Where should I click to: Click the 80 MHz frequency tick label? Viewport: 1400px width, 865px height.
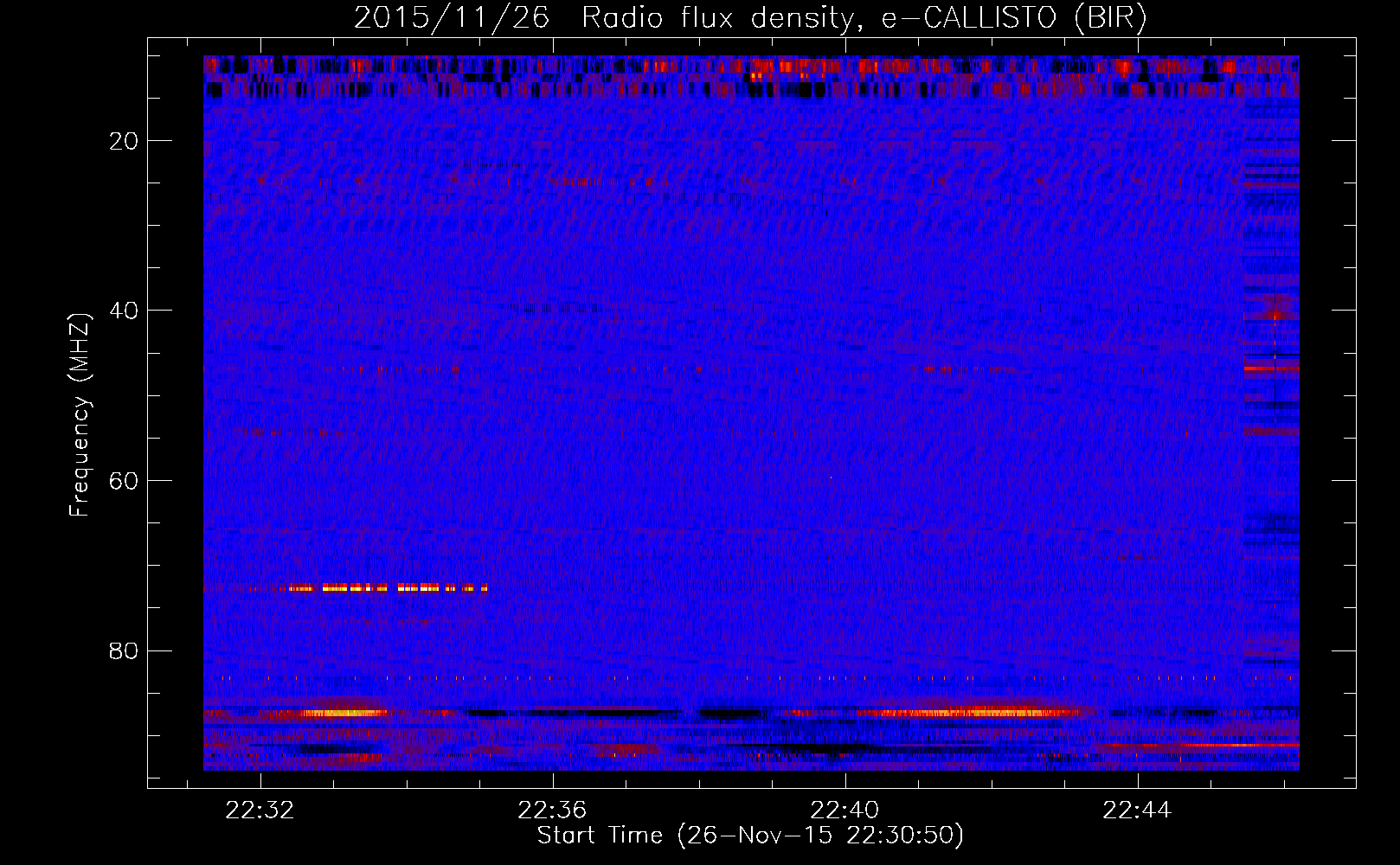point(124,650)
